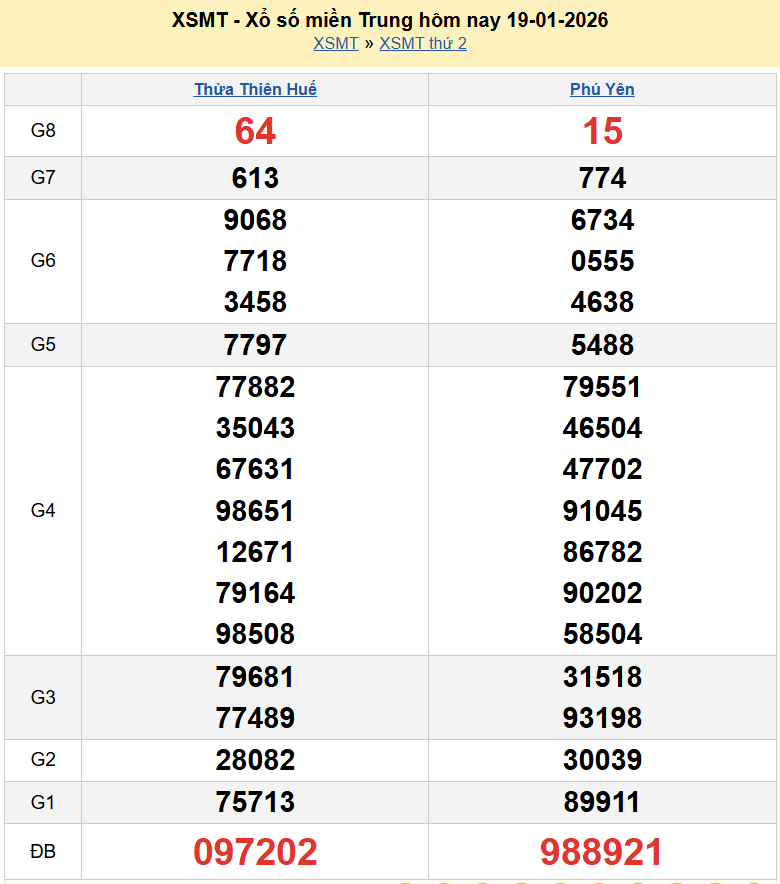
Task: Click the G5 number 7797
Action: pos(255,345)
